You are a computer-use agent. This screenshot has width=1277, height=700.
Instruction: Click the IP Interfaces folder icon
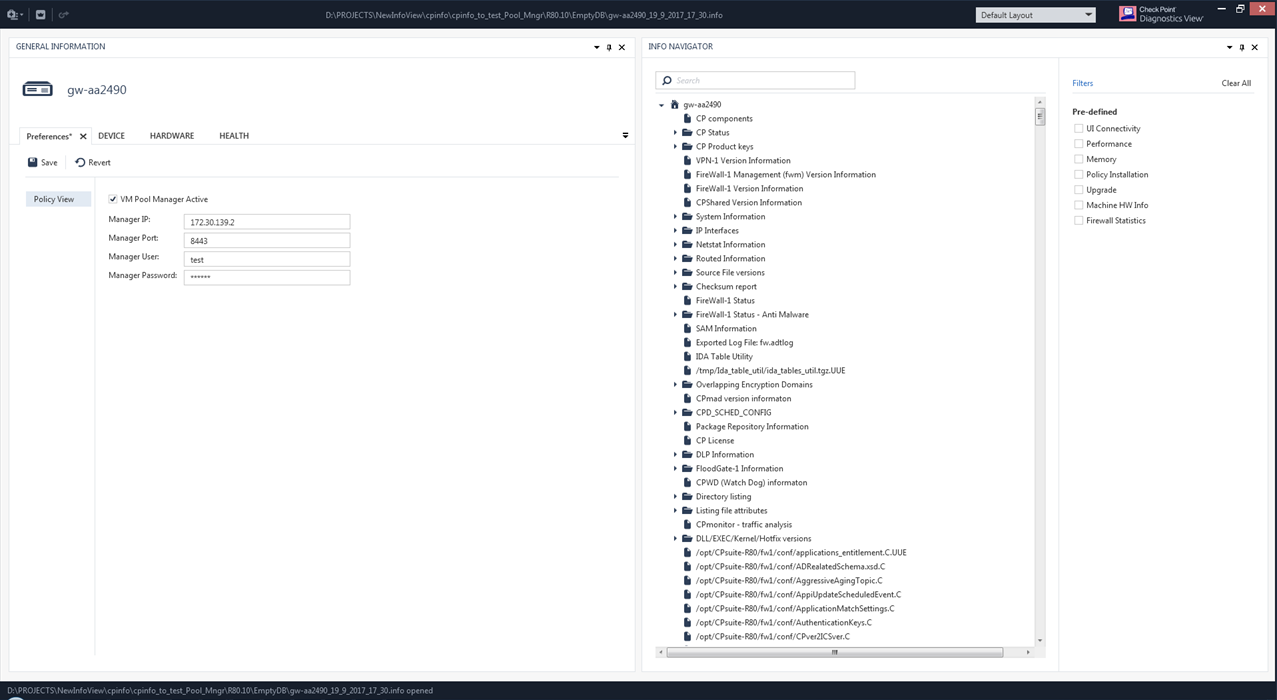point(687,231)
